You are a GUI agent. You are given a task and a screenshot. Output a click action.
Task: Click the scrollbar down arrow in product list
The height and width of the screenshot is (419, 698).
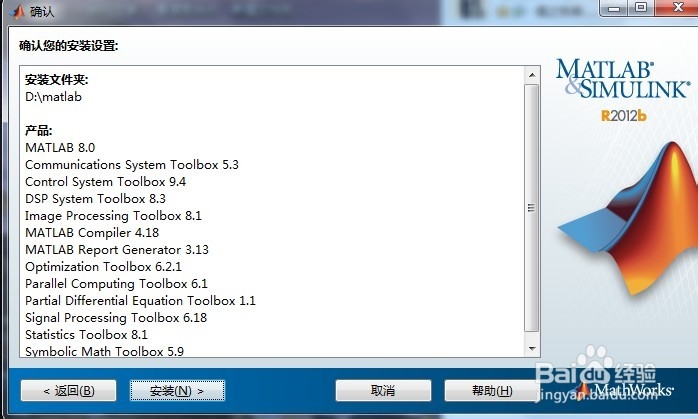[532, 349]
